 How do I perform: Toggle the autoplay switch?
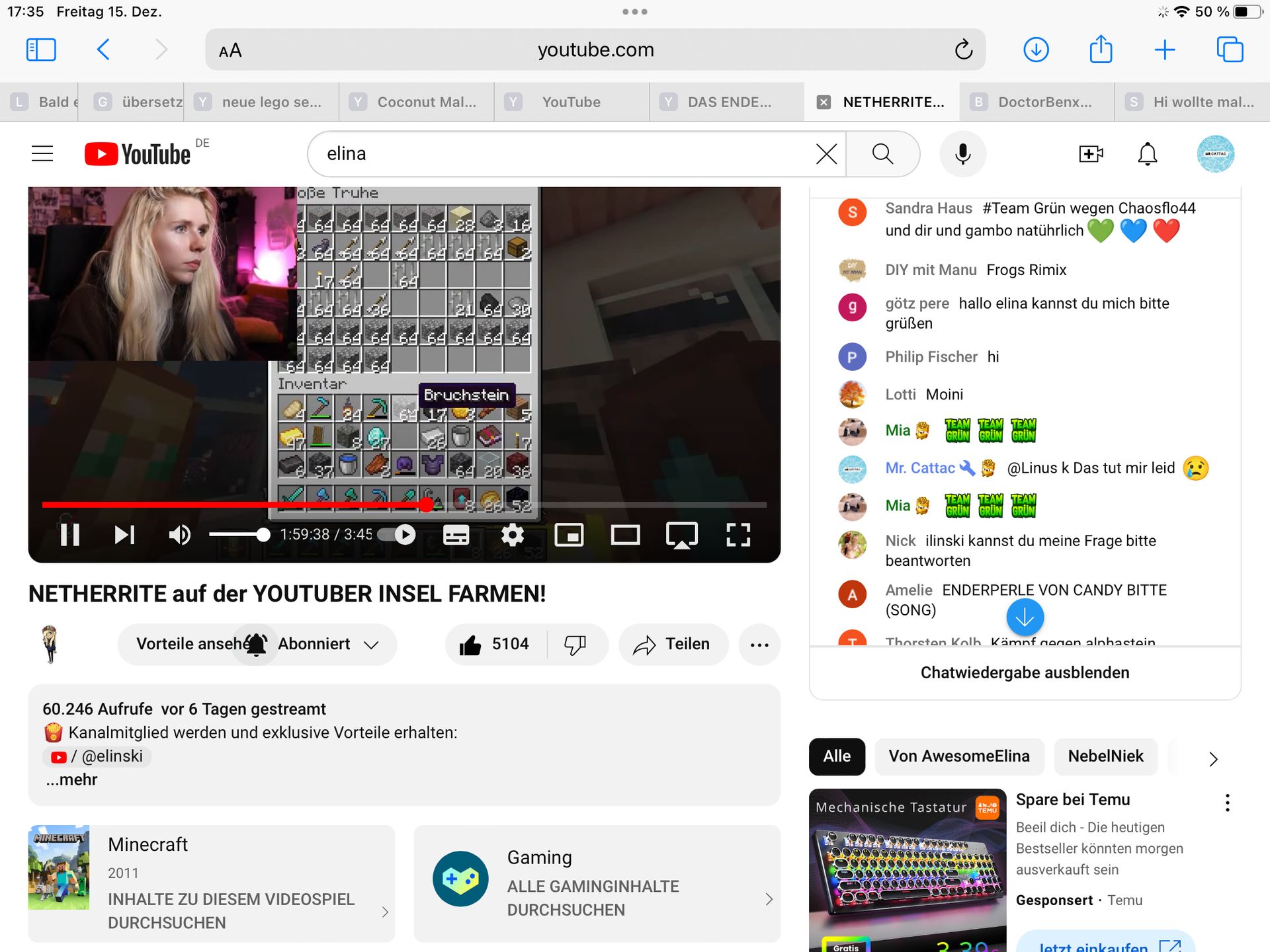point(398,534)
